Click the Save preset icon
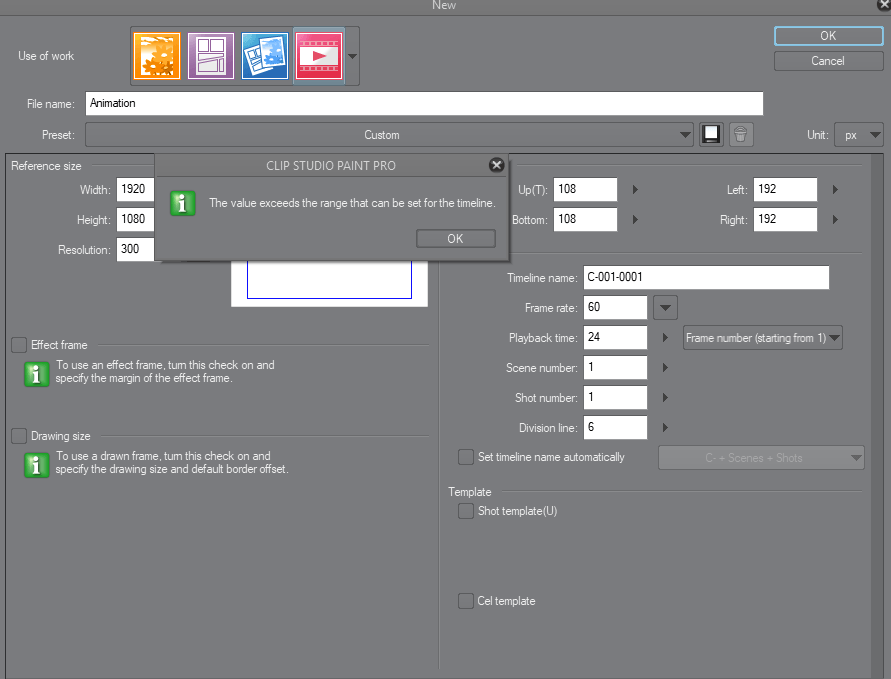This screenshot has width=891, height=679. (x=710, y=134)
